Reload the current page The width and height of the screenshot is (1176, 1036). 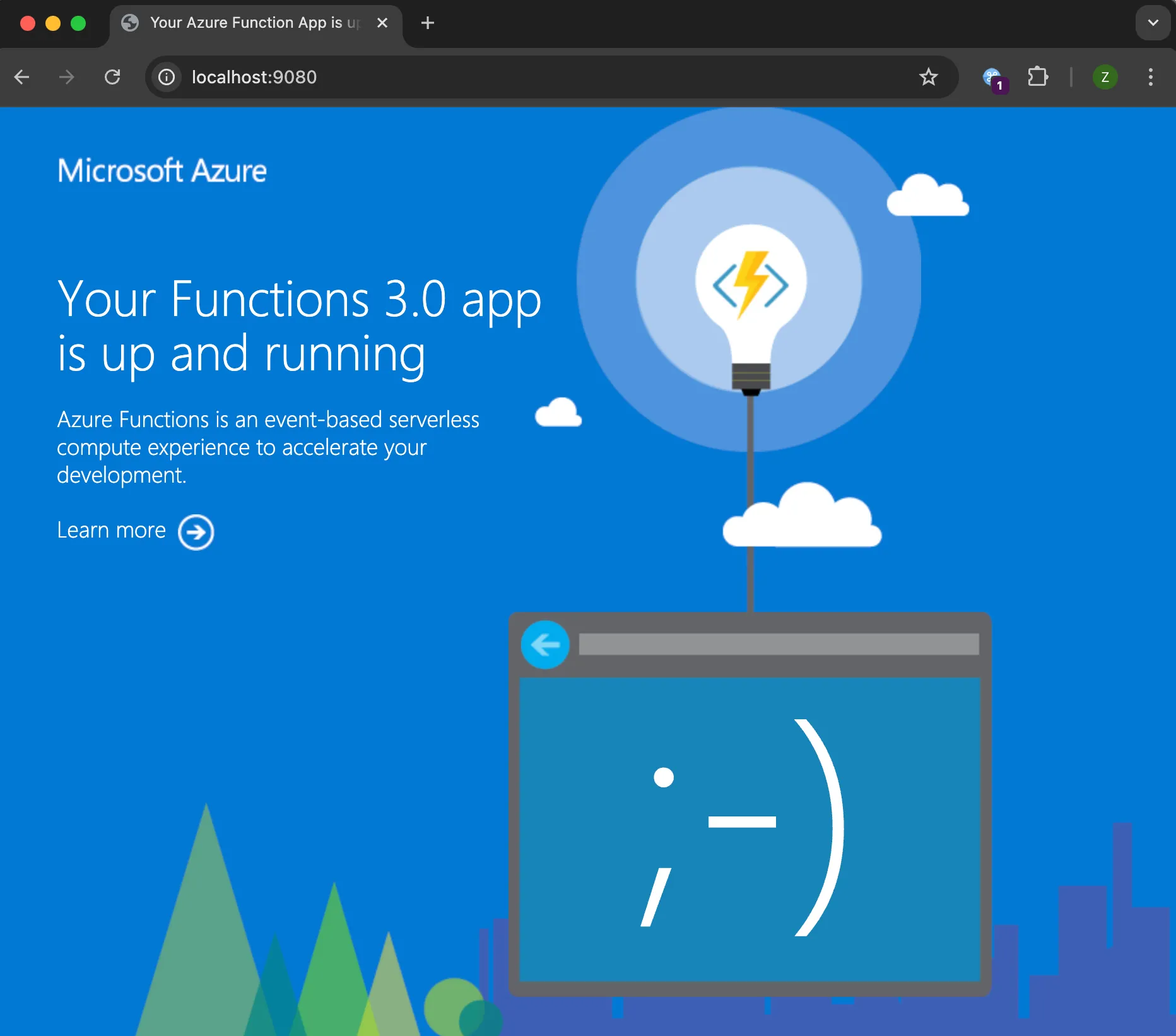(x=114, y=77)
